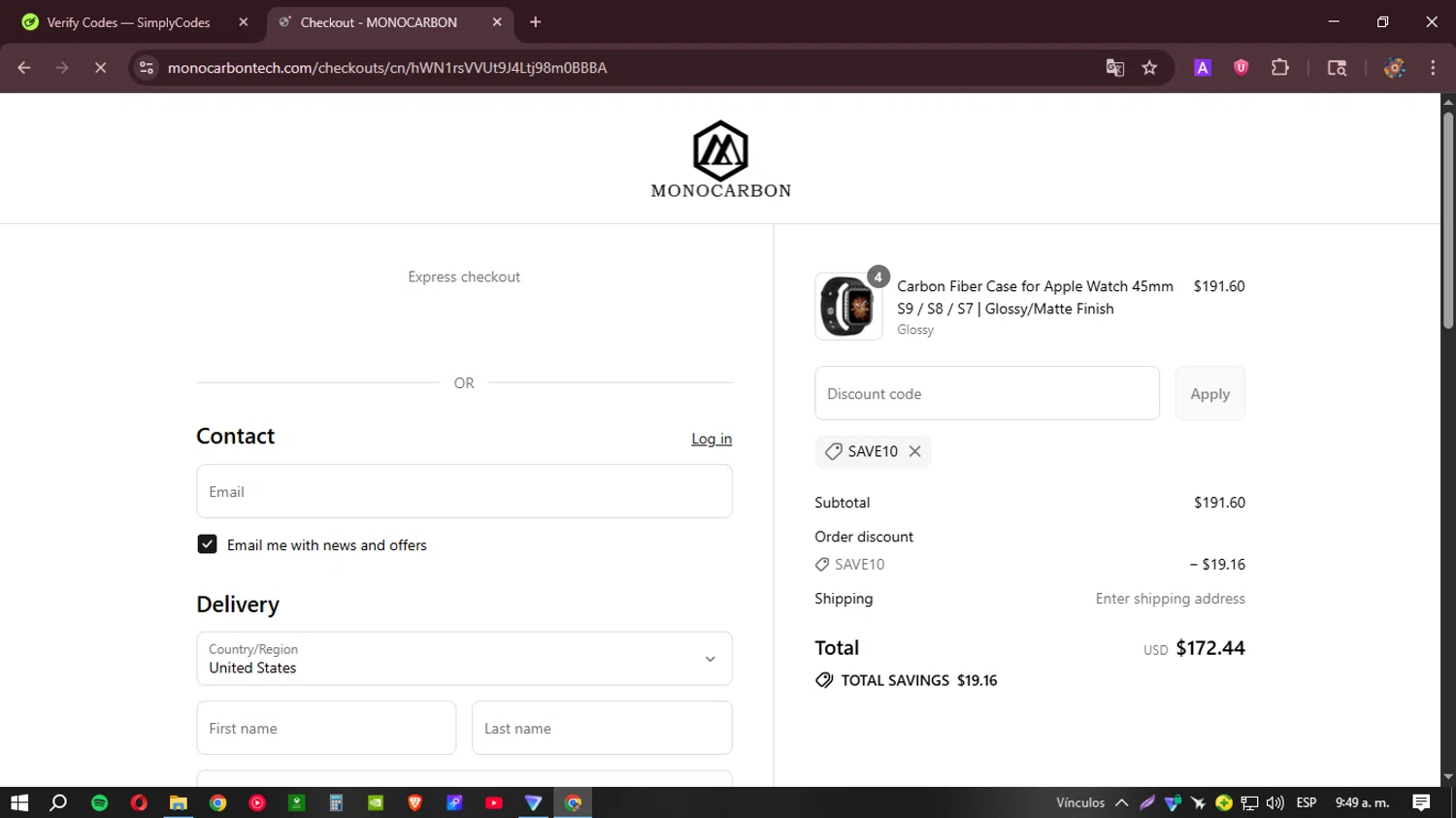Remove the SAVE10 discount tag

pos(914,451)
